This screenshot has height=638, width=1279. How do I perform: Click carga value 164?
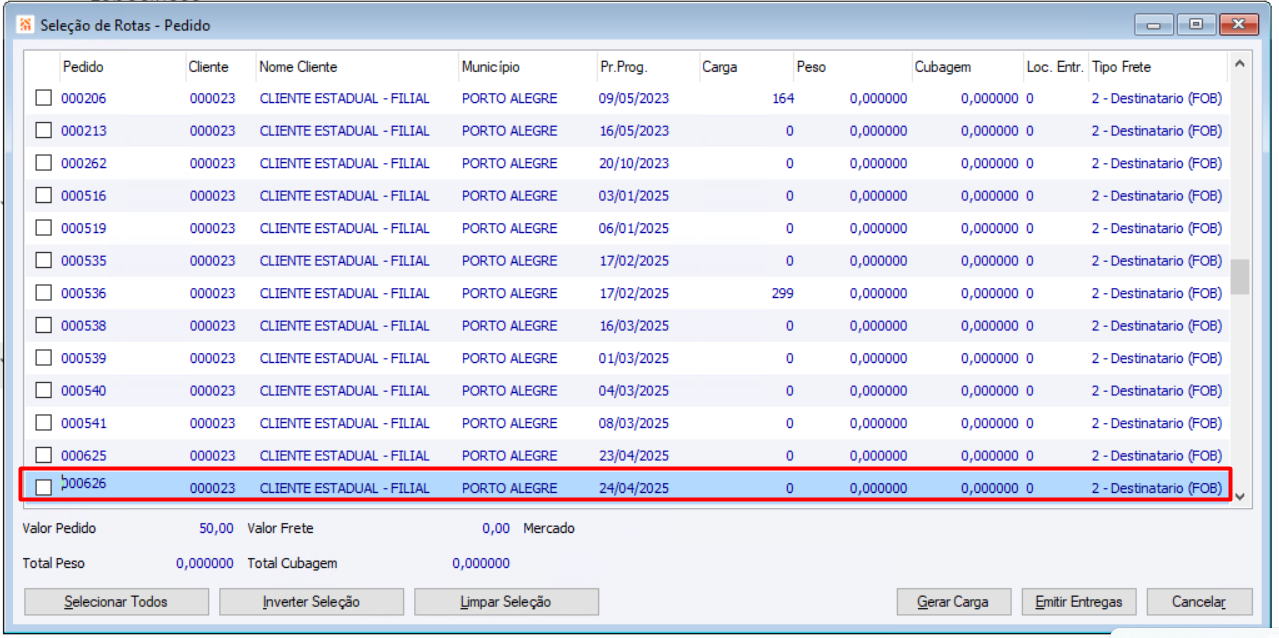tap(783, 98)
